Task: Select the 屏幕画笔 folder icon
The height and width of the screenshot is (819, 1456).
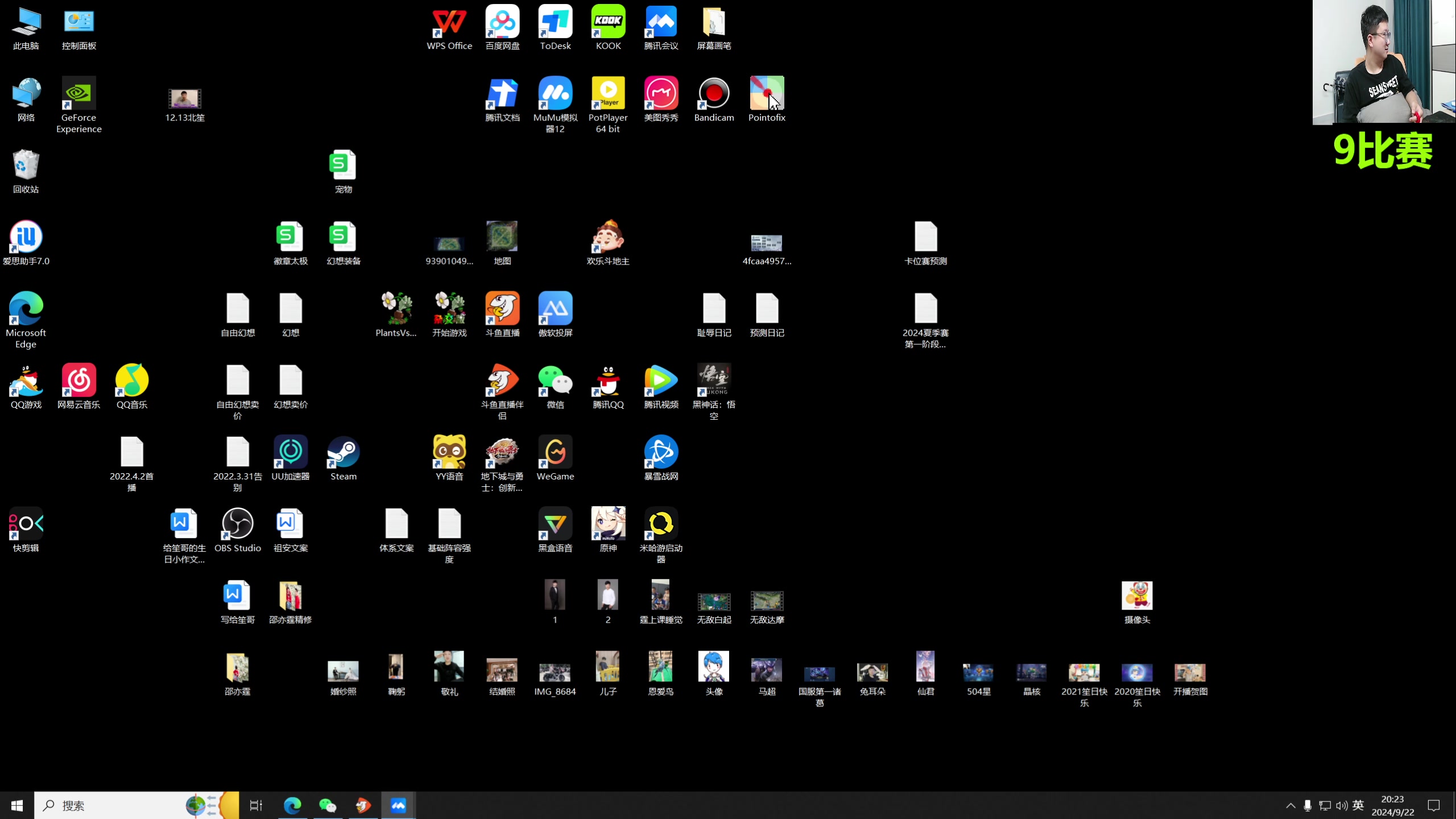Action: point(714,28)
